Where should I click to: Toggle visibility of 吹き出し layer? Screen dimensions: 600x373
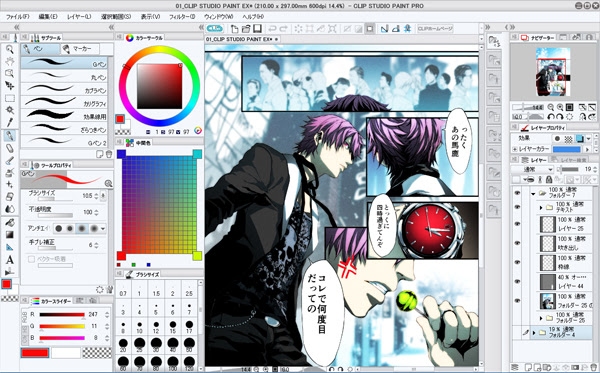click(x=517, y=243)
